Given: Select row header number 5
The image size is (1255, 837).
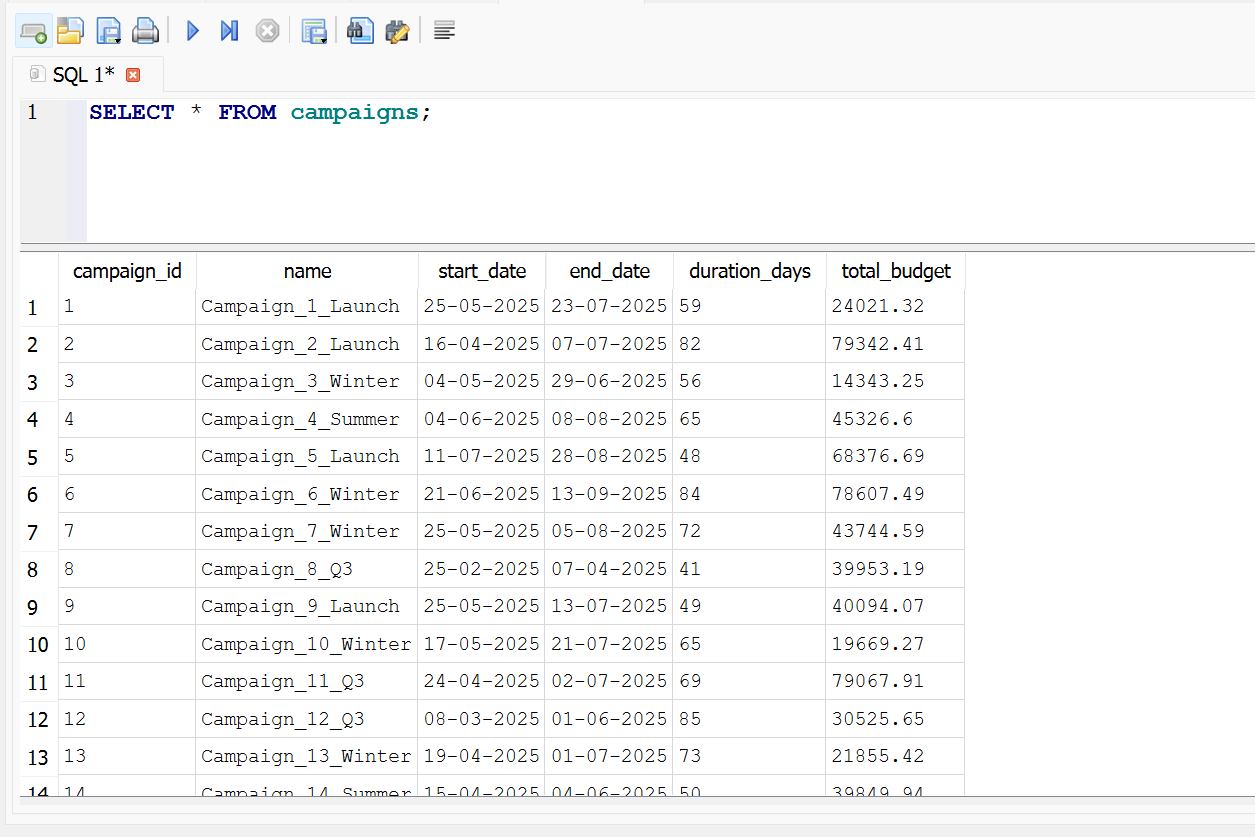Looking at the screenshot, I should tap(33, 457).
